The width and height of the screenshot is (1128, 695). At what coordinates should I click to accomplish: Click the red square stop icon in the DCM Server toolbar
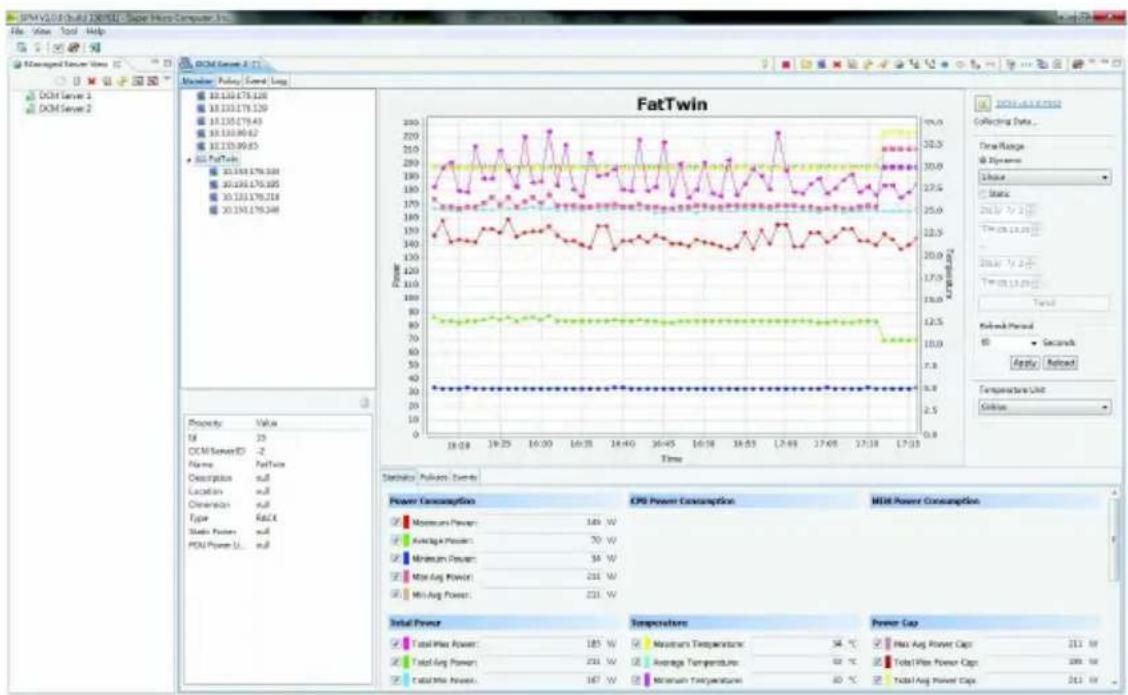[786, 65]
